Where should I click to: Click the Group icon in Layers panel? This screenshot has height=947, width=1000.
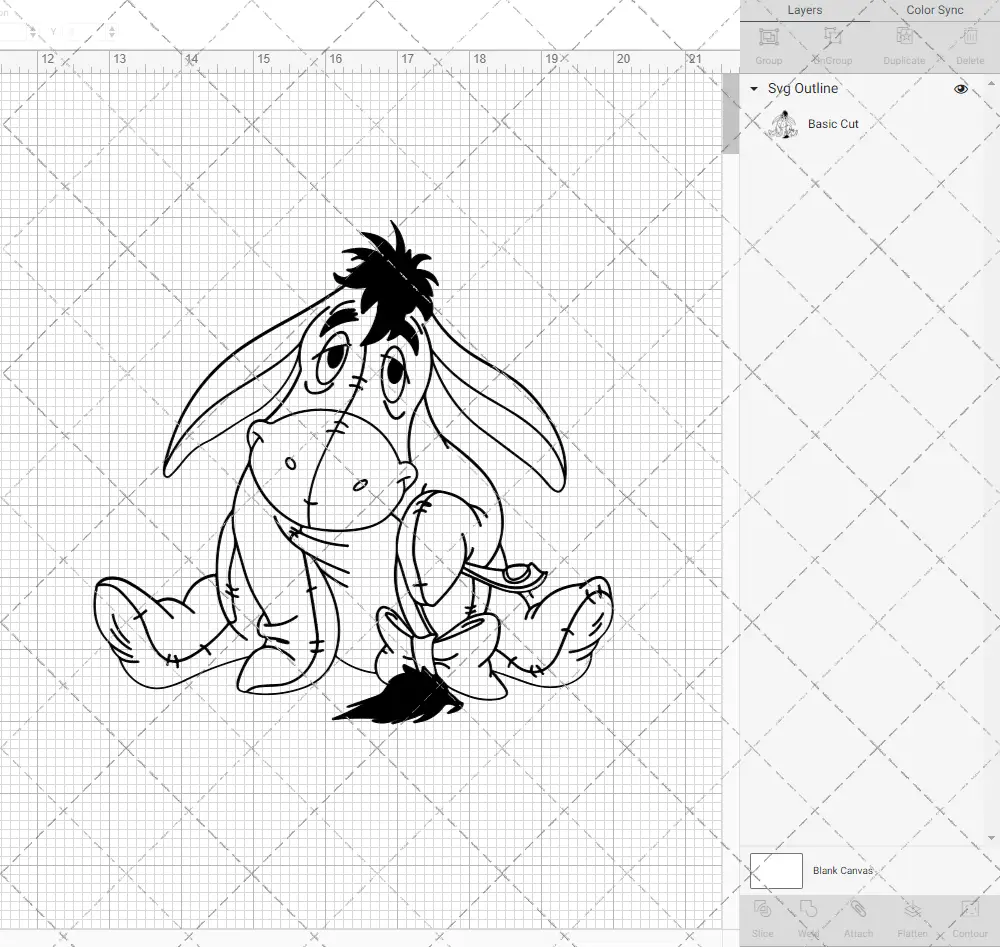click(768, 37)
